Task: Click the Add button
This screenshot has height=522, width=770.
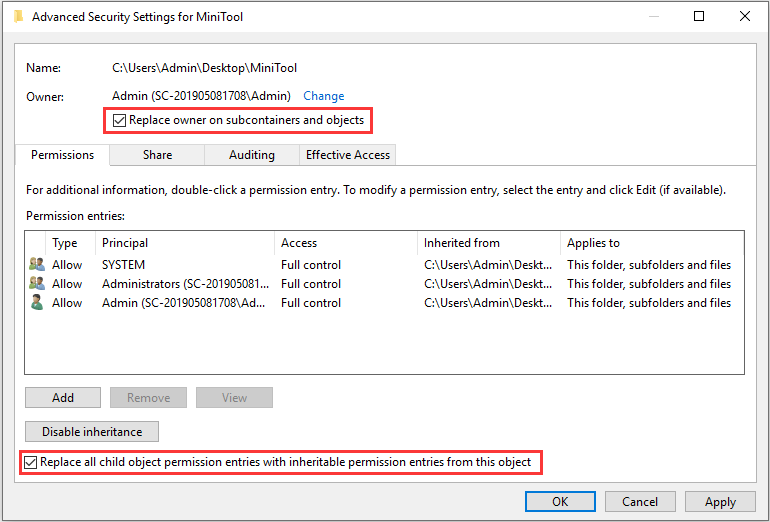Action: [x=63, y=397]
